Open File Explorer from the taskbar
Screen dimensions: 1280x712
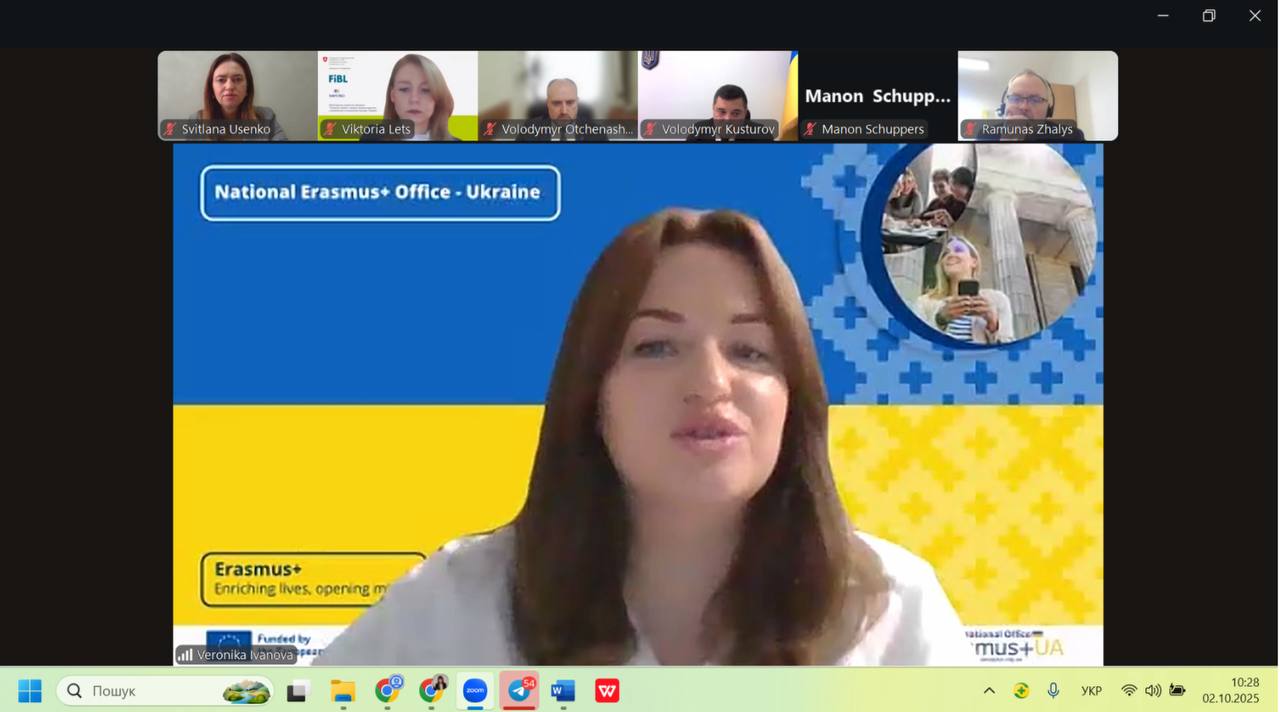343,691
